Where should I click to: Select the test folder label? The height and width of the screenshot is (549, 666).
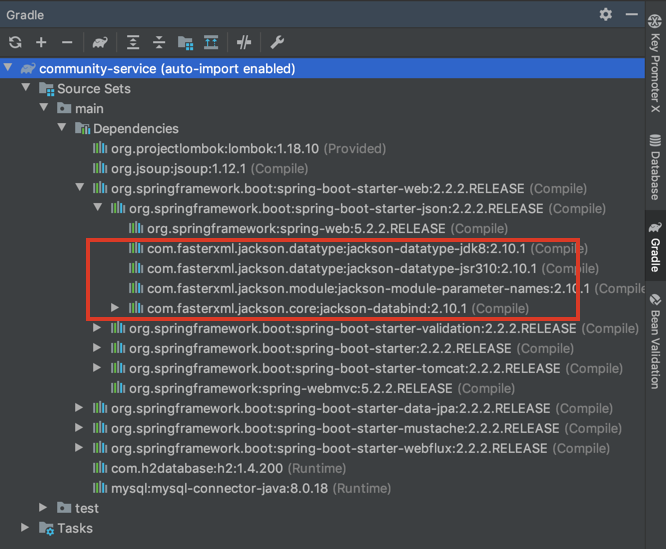point(87,508)
